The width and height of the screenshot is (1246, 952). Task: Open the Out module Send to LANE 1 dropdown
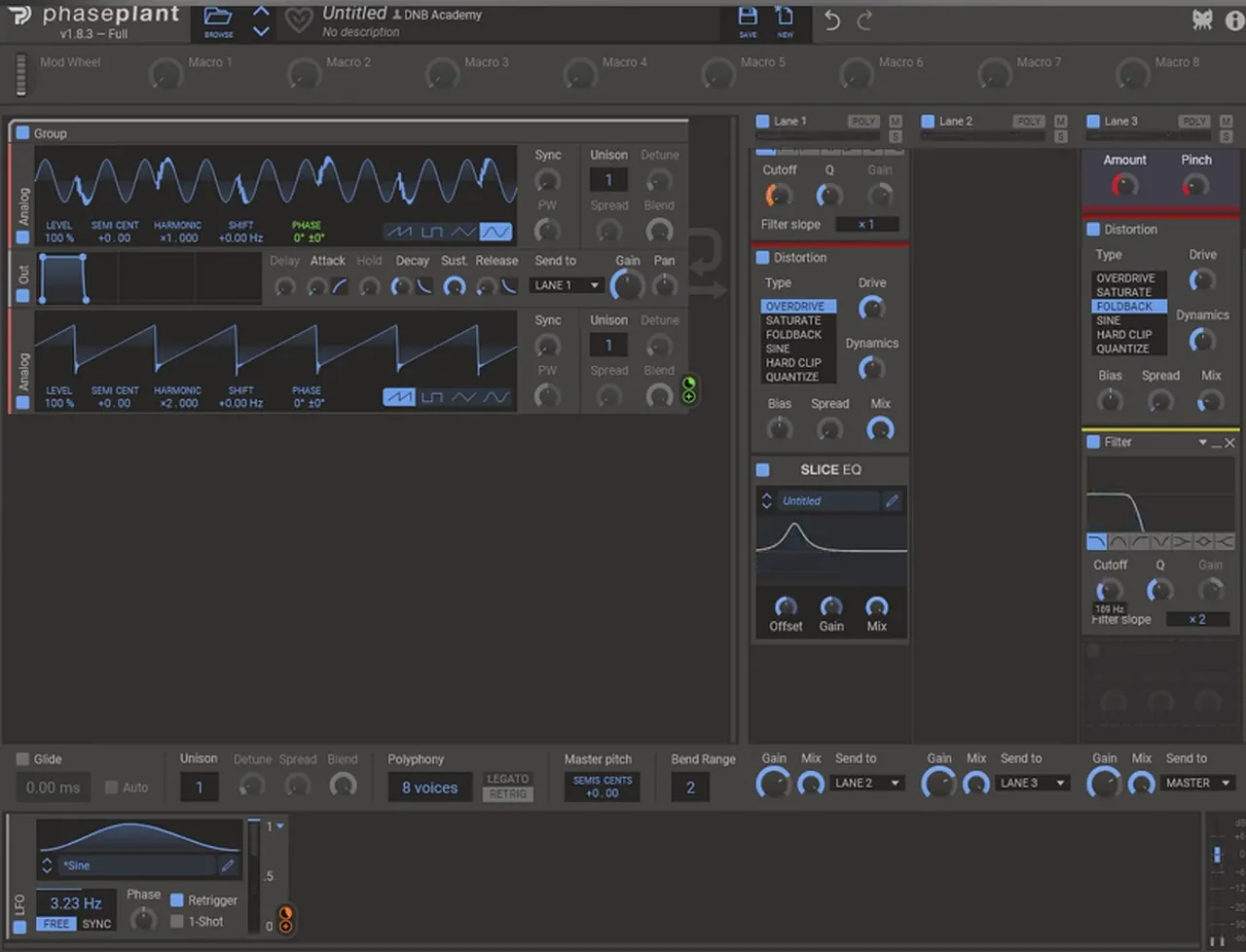point(567,285)
